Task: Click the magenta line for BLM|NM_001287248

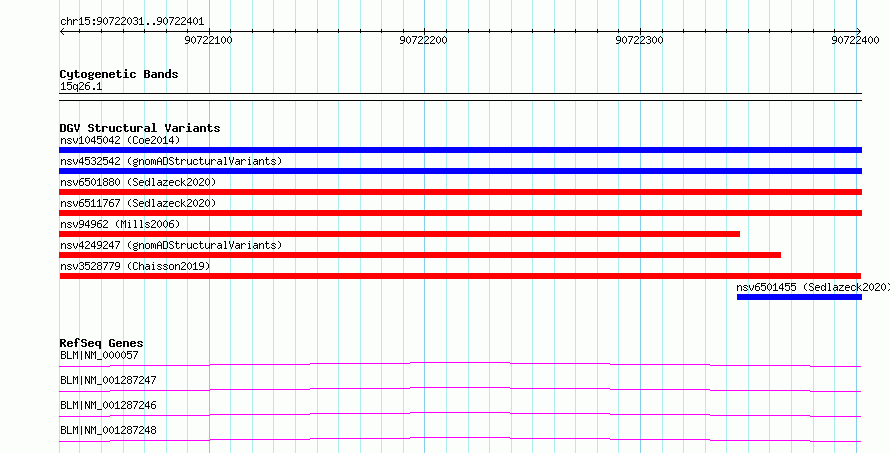Action: [x=460, y=439]
